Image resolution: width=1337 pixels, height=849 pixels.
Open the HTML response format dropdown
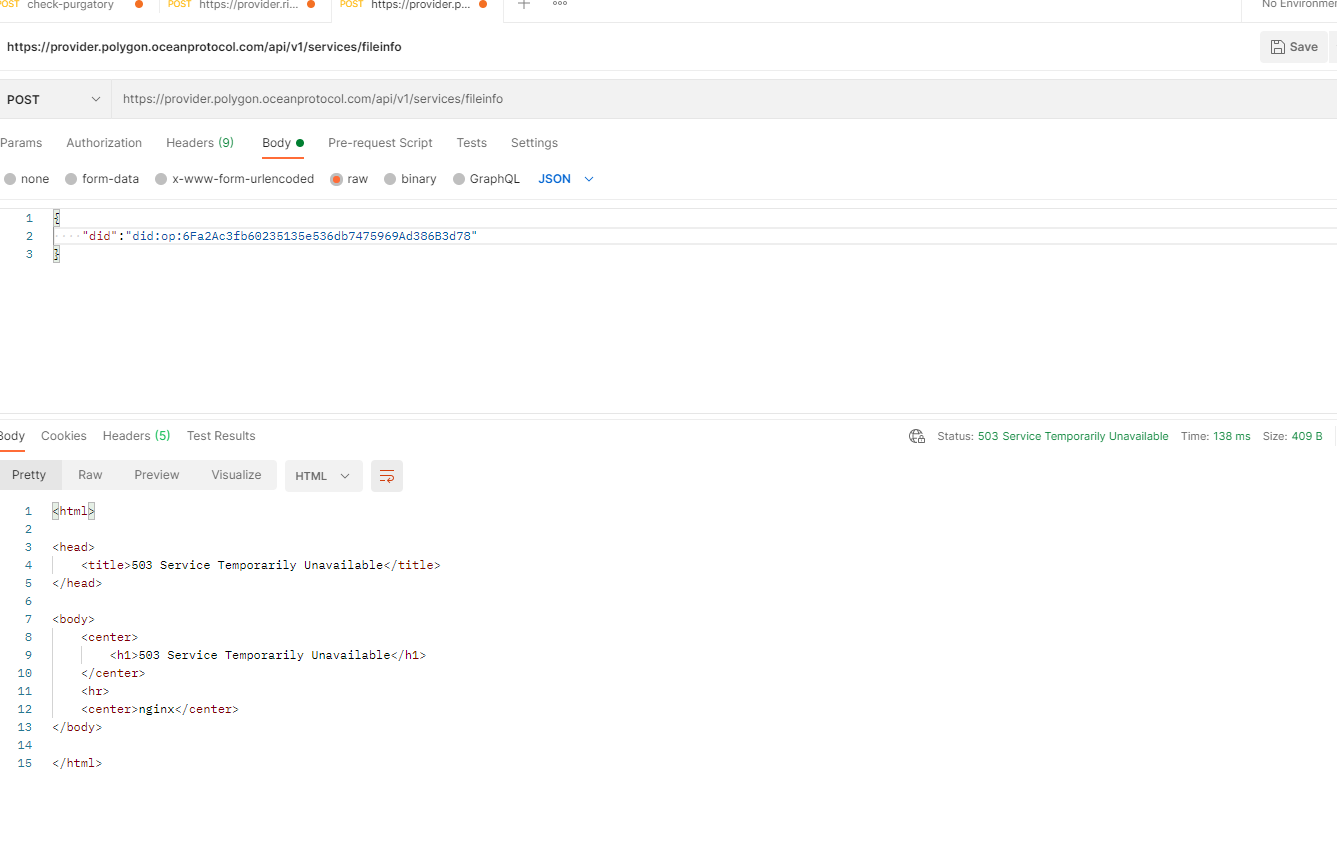(x=323, y=475)
